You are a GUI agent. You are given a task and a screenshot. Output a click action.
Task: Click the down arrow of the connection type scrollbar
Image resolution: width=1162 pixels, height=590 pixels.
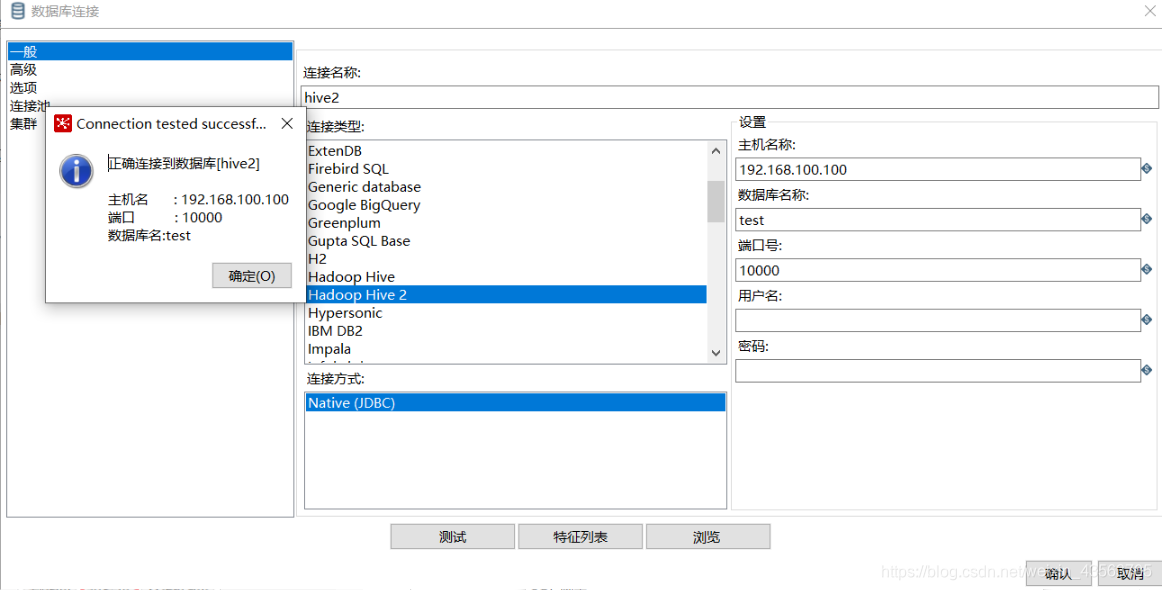tap(714, 352)
